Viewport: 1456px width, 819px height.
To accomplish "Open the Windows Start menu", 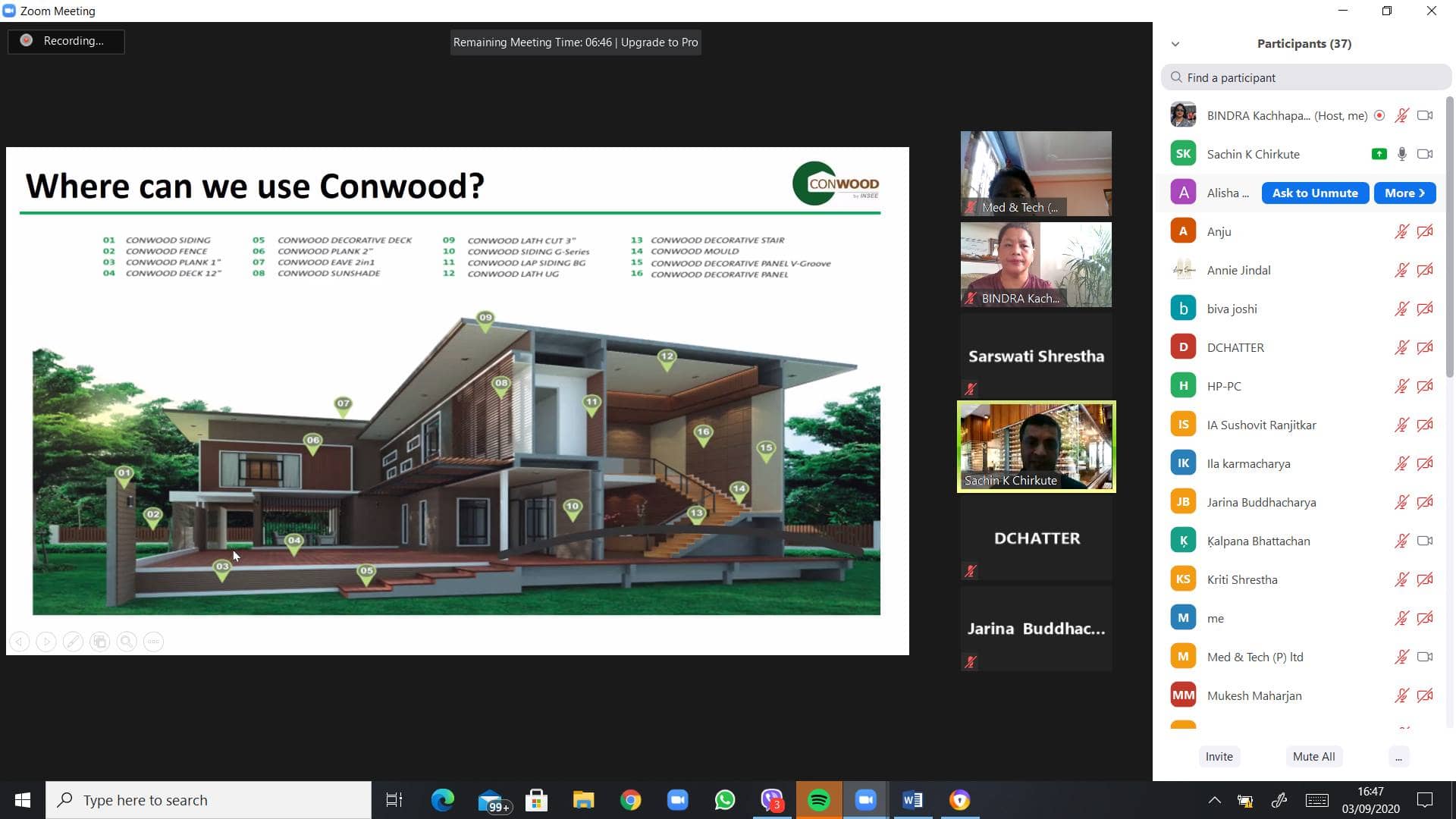I will (23, 800).
